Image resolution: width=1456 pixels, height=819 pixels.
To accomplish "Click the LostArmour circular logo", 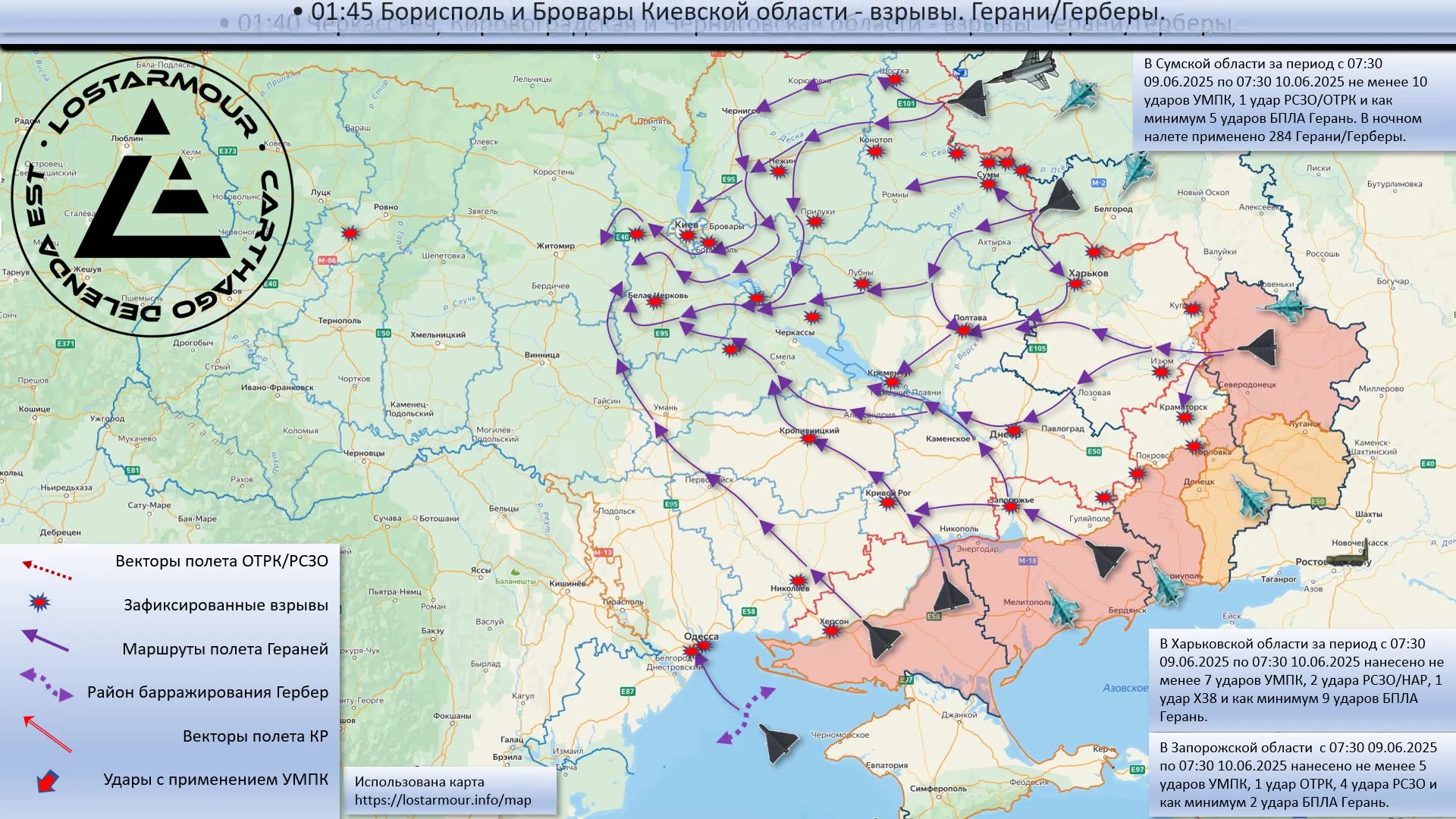I will 152,197.
